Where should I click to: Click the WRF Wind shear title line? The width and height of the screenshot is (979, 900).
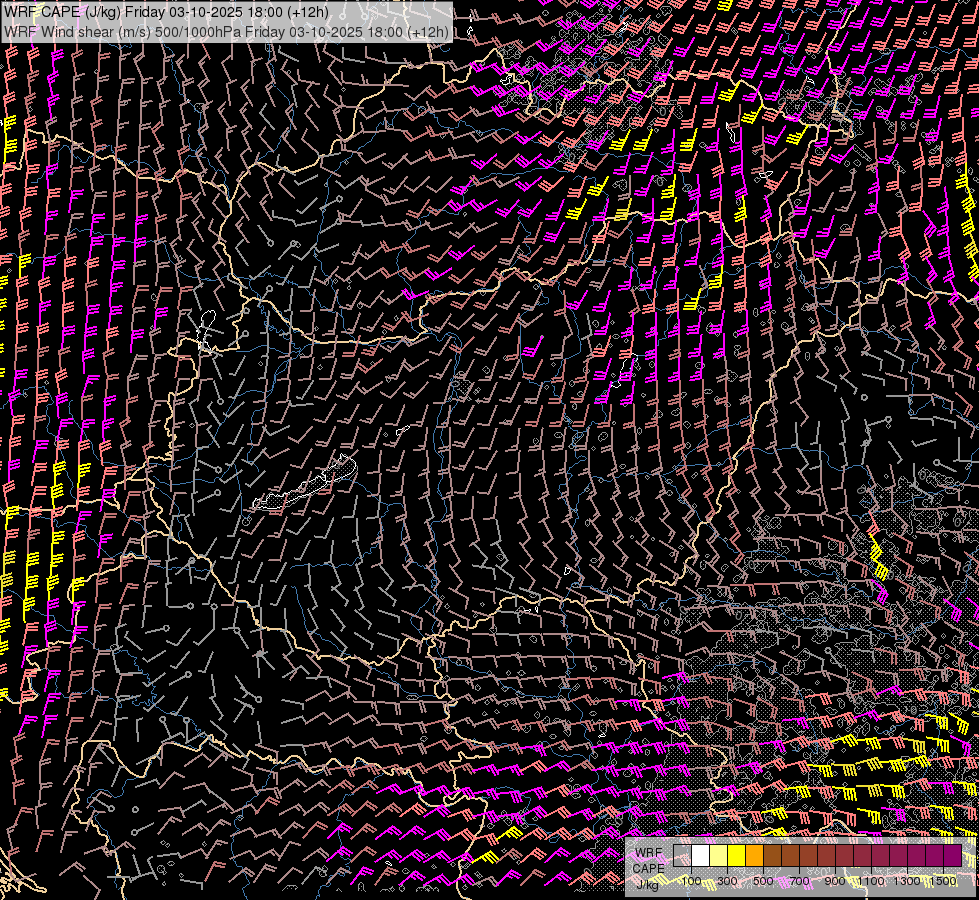[x=226, y=31]
